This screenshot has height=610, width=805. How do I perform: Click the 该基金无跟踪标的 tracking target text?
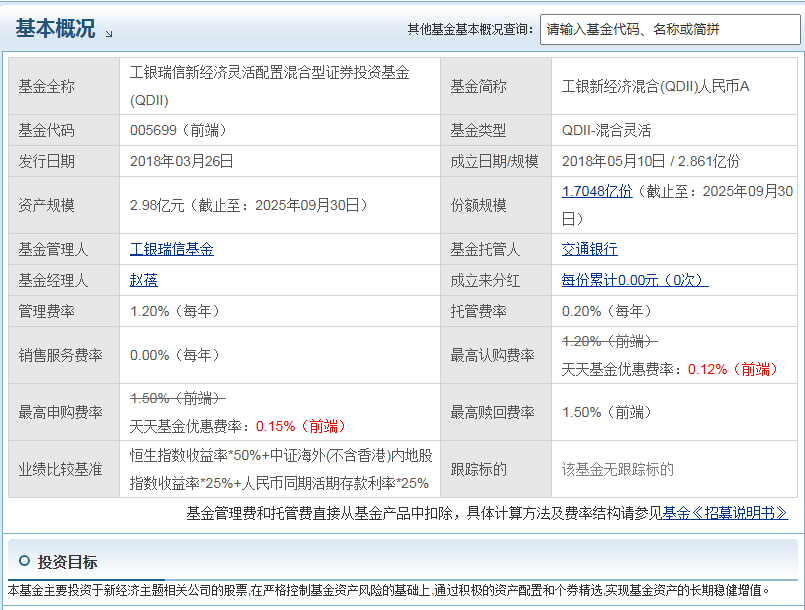pyautogui.click(x=618, y=469)
